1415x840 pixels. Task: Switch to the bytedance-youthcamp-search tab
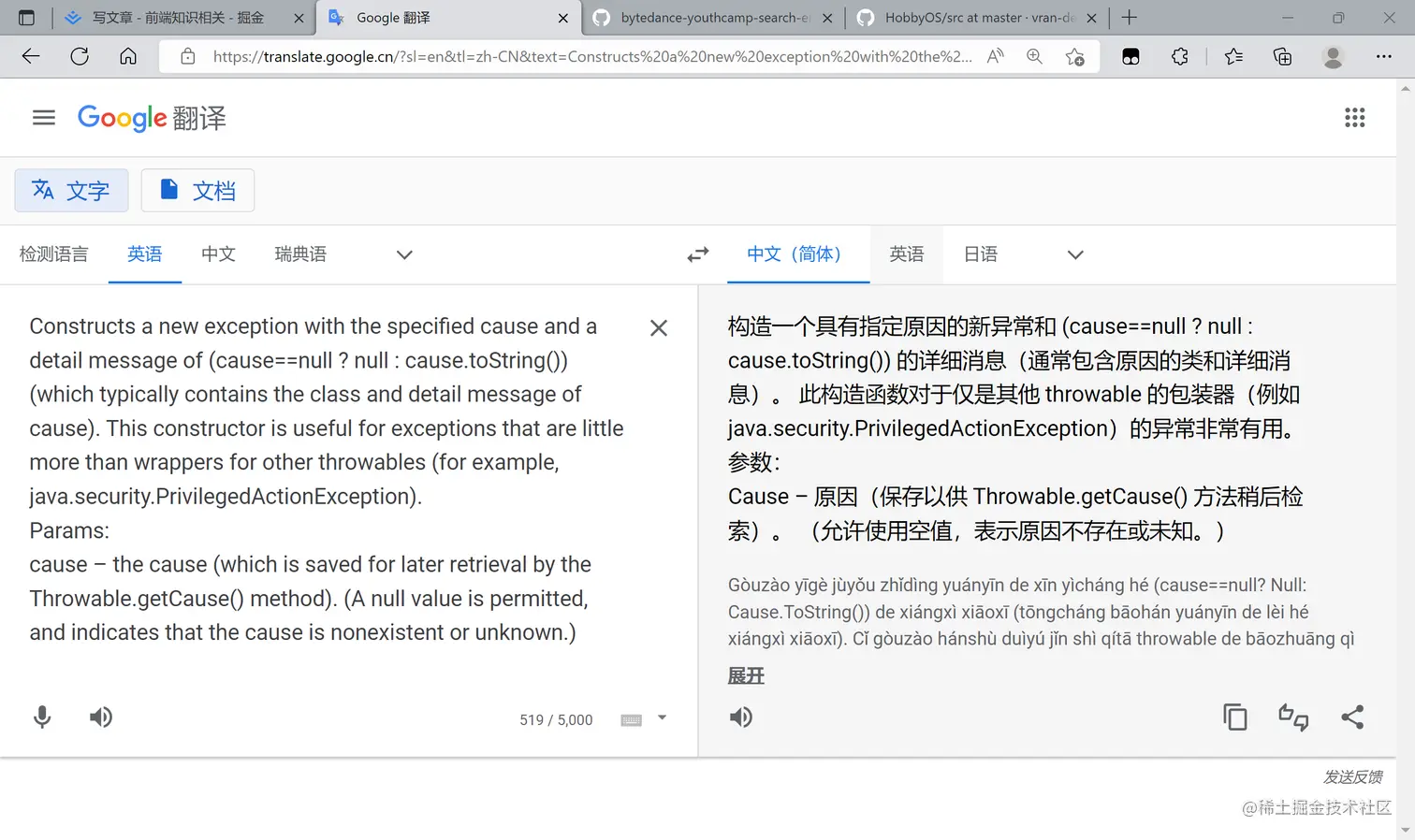pyautogui.click(x=713, y=18)
